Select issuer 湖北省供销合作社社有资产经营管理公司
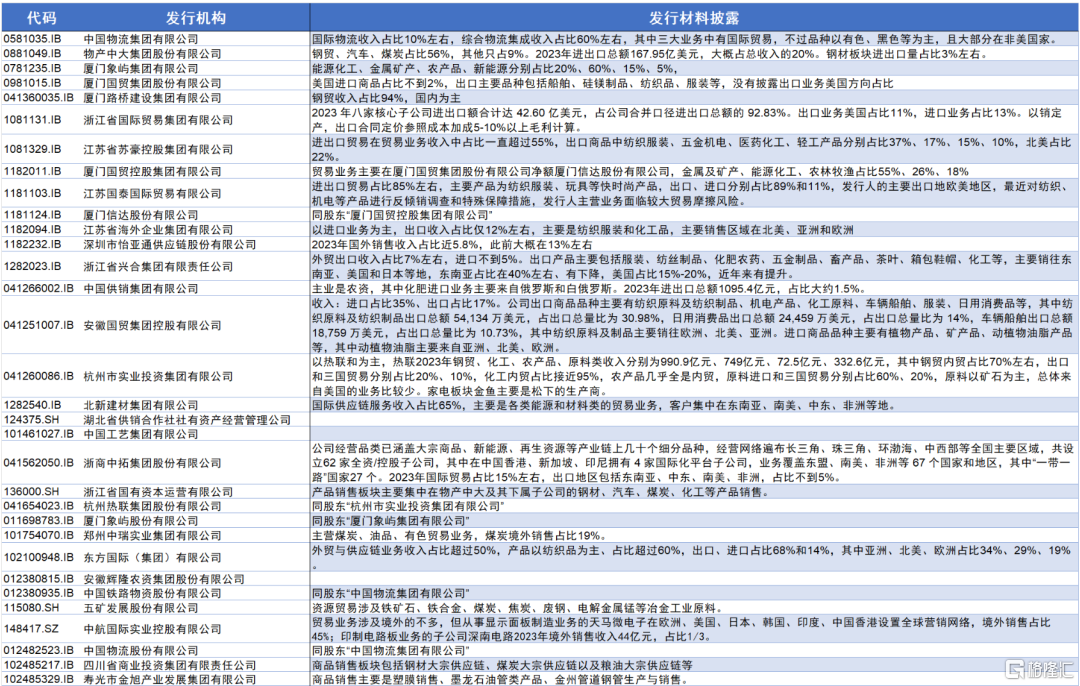1080x686 pixels. pos(187,419)
